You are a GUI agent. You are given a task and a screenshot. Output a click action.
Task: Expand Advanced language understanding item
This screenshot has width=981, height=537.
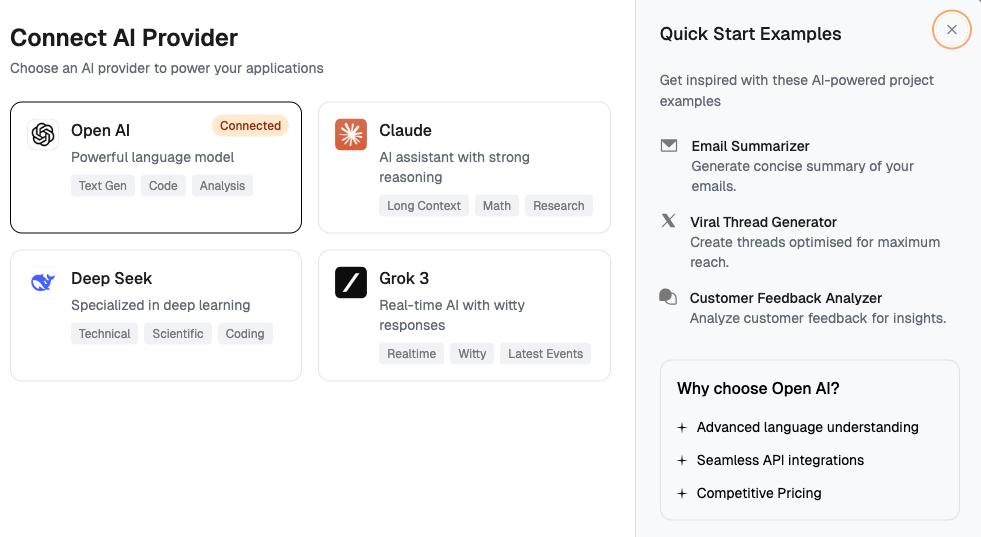tap(682, 427)
